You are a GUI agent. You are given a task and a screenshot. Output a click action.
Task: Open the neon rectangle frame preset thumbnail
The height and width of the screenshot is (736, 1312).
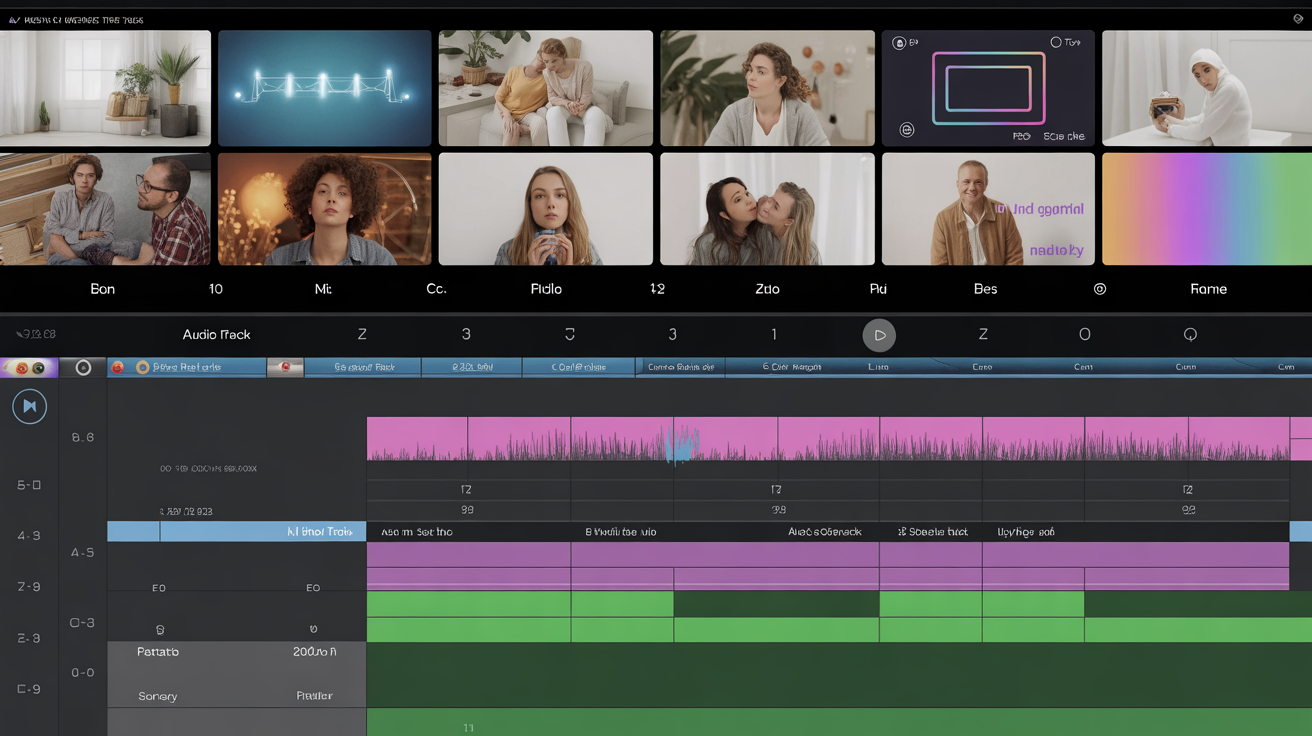[988, 88]
